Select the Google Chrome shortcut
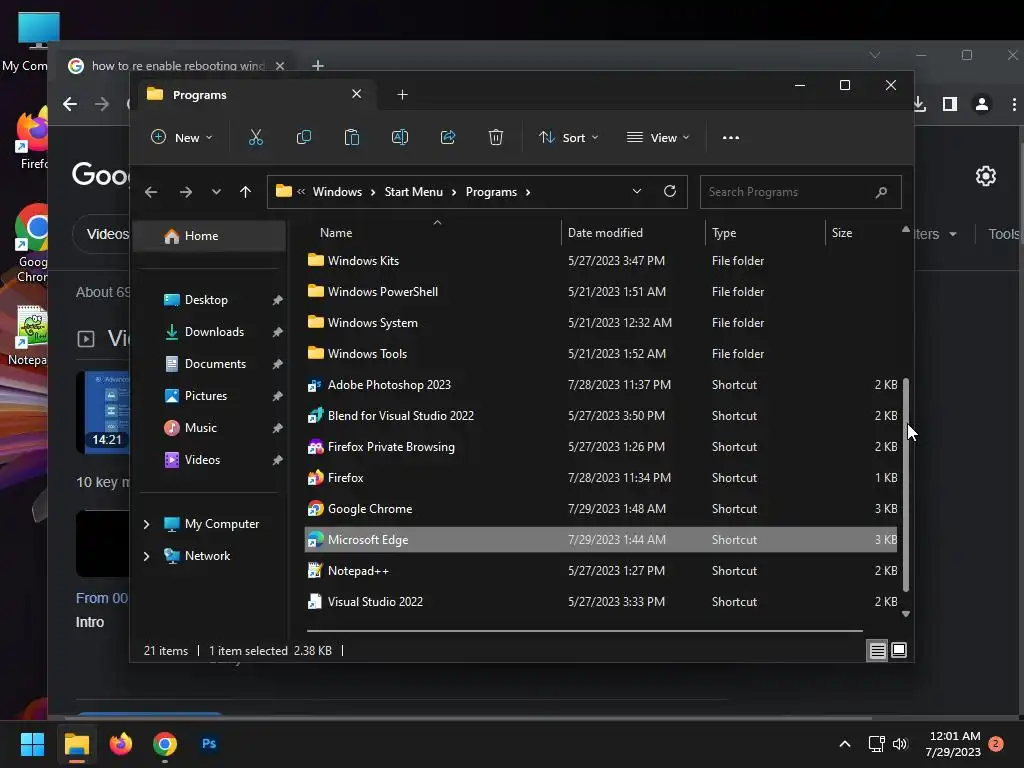 point(601,509)
